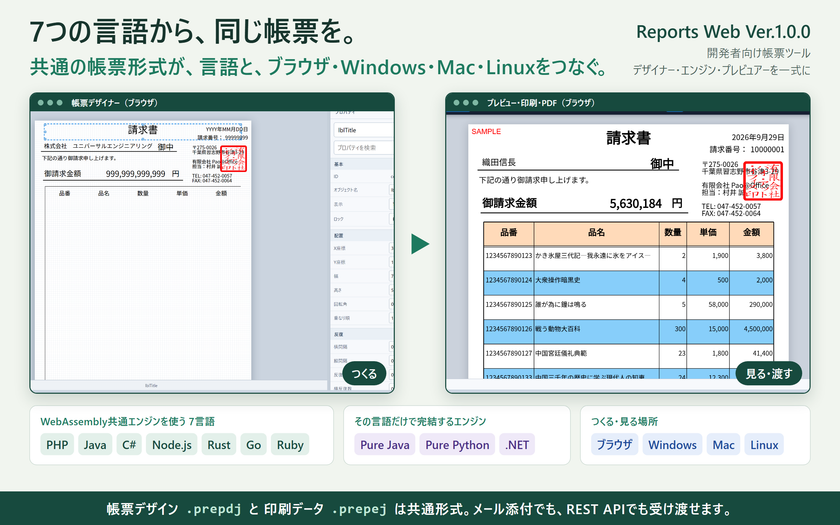Focus the プロパティを検索 search box
The height and width of the screenshot is (525, 840).
[x=363, y=148]
